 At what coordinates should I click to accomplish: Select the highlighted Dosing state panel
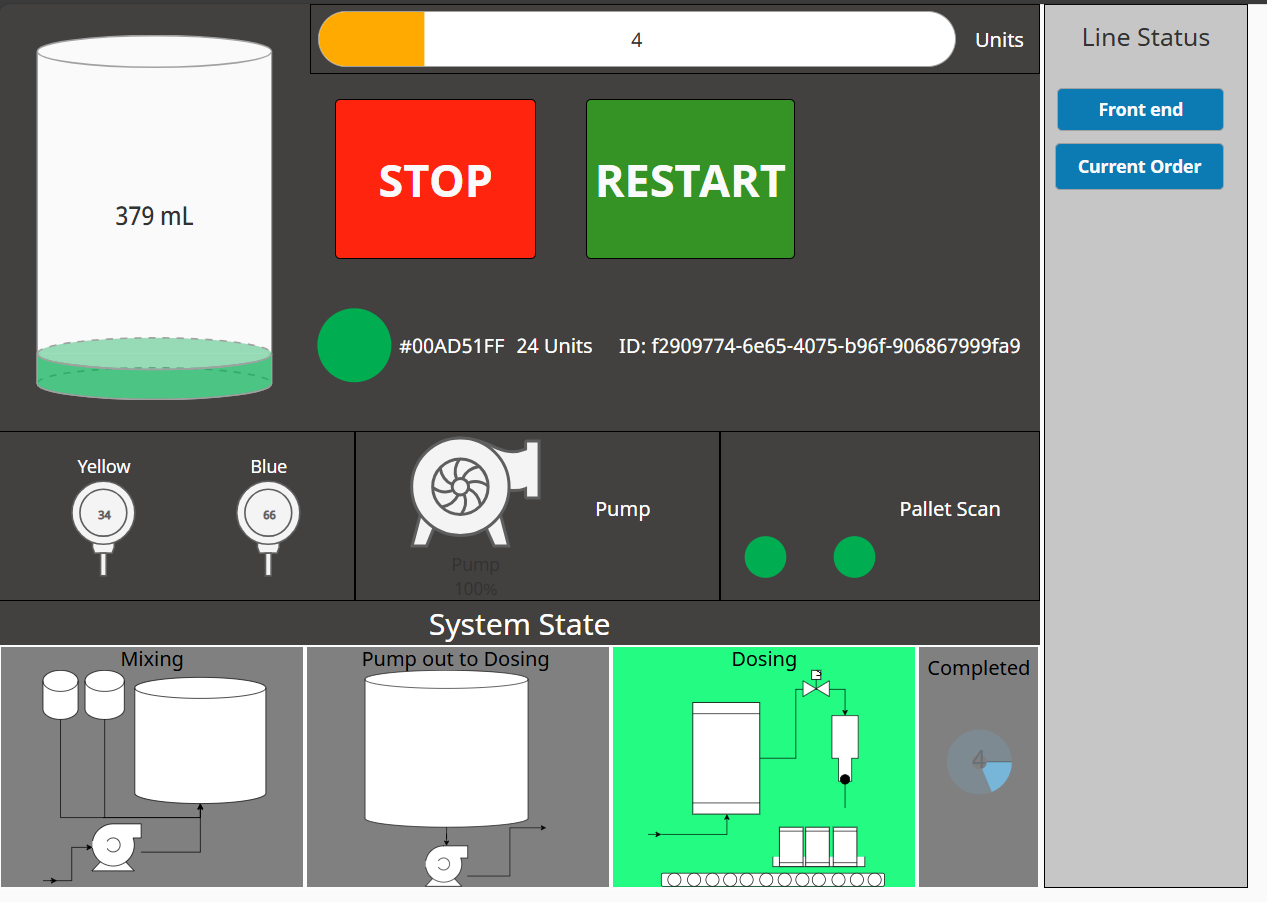(x=764, y=767)
